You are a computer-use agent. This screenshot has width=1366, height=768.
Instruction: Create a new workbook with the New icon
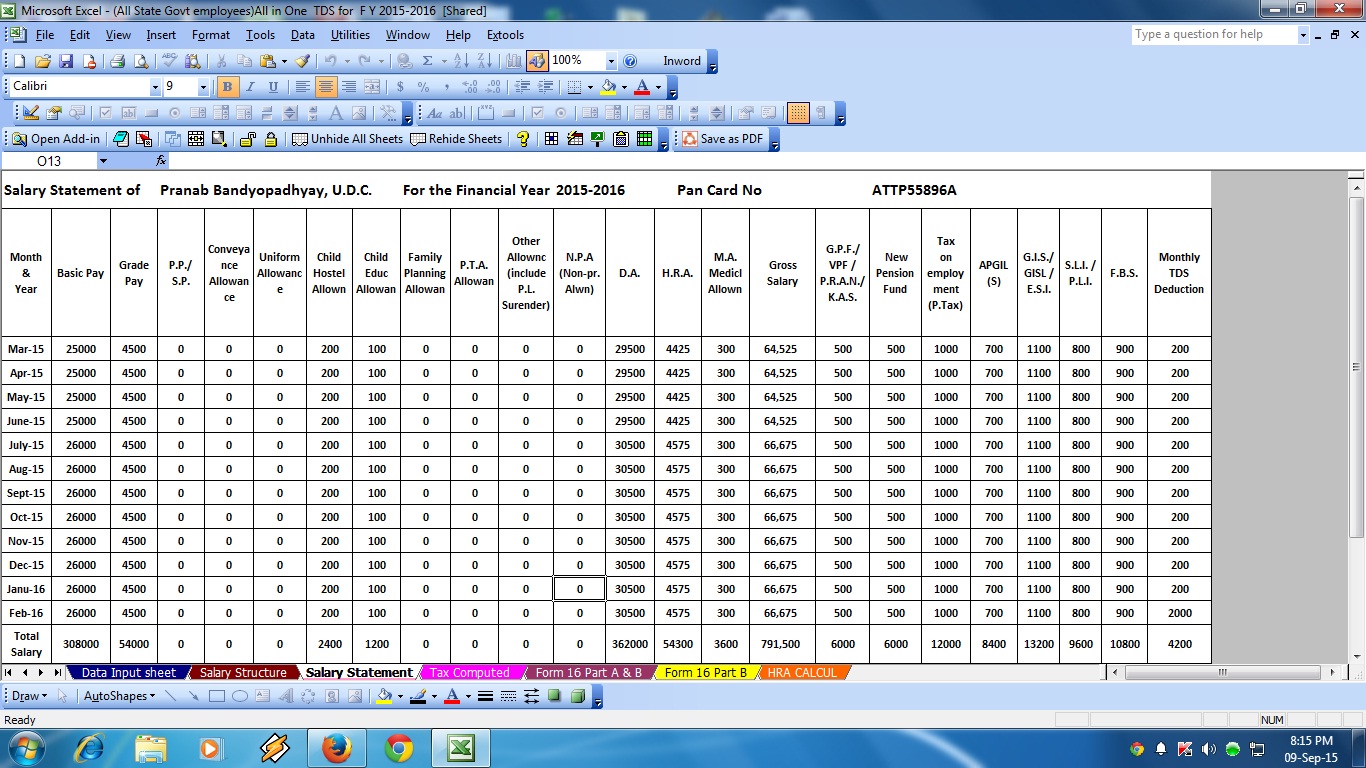19,61
